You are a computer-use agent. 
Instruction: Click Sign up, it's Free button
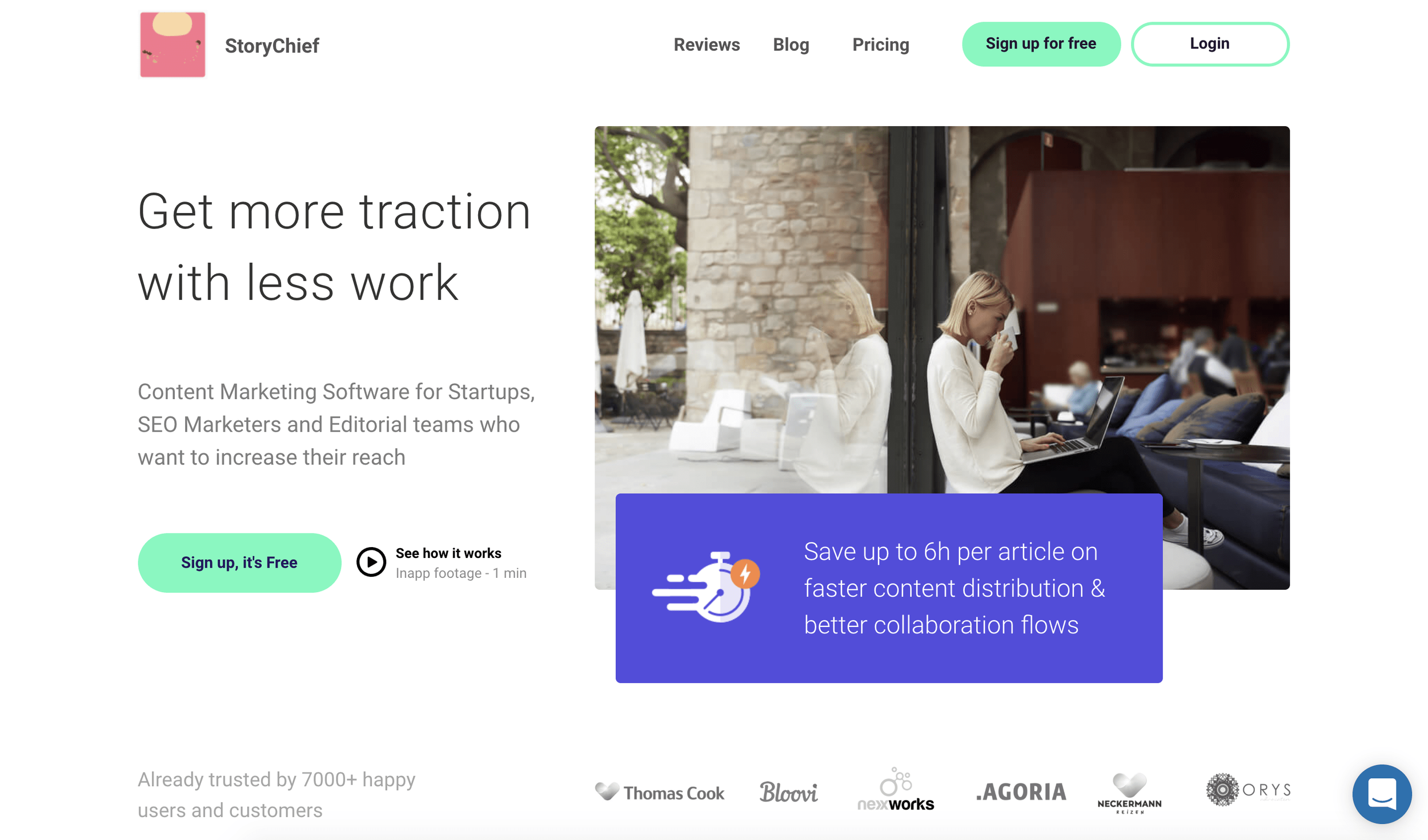point(239,562)
